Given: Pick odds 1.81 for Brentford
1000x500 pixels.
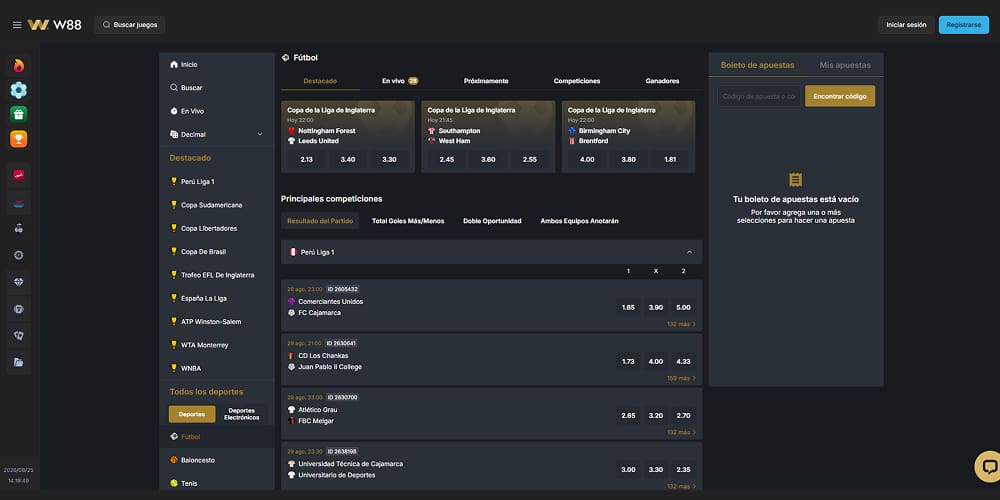Looking at the screenshot, I should tap(670, 159).
